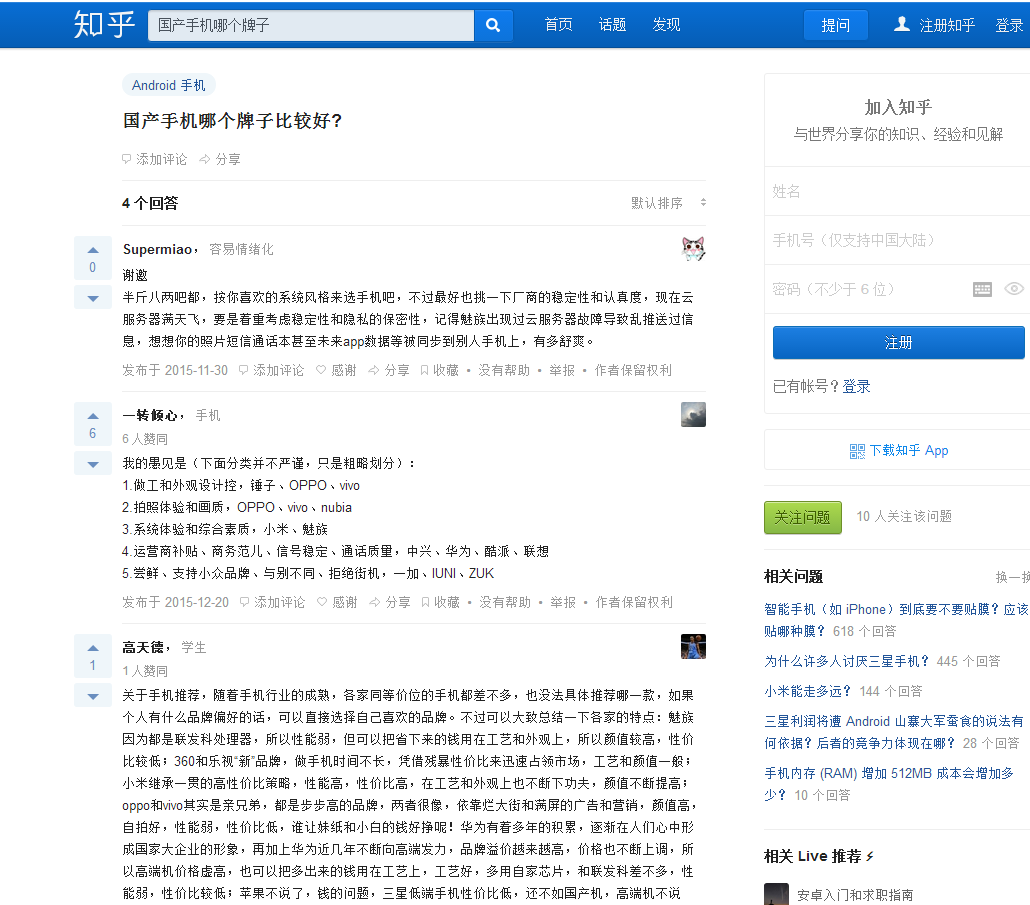Share 一转倾心's answer
The height and width of the screenshot is (905, 1030).
tap(390, 602)
